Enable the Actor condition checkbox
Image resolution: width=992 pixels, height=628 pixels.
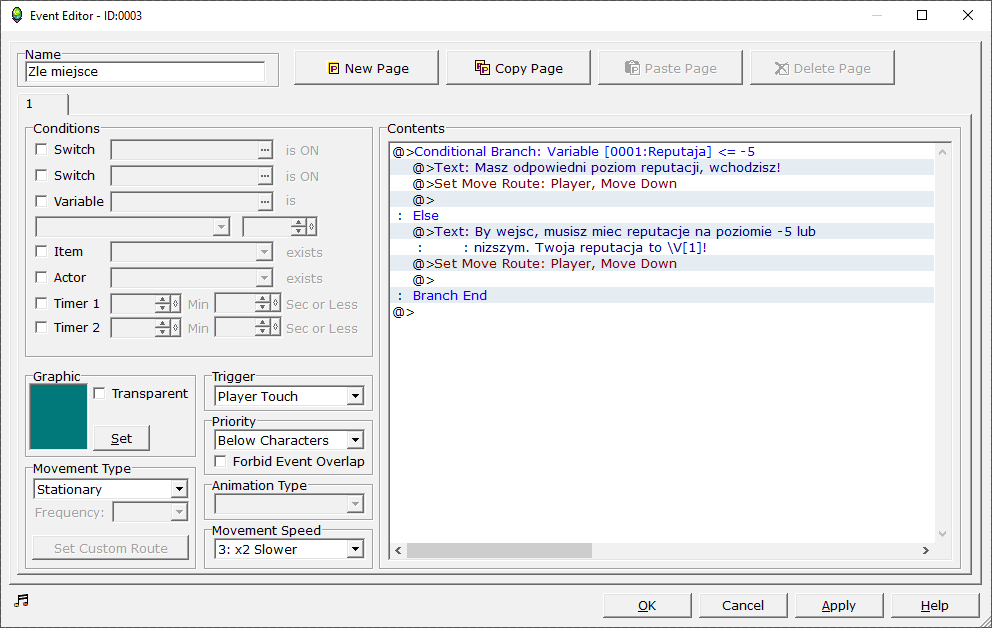pos(42,277)
